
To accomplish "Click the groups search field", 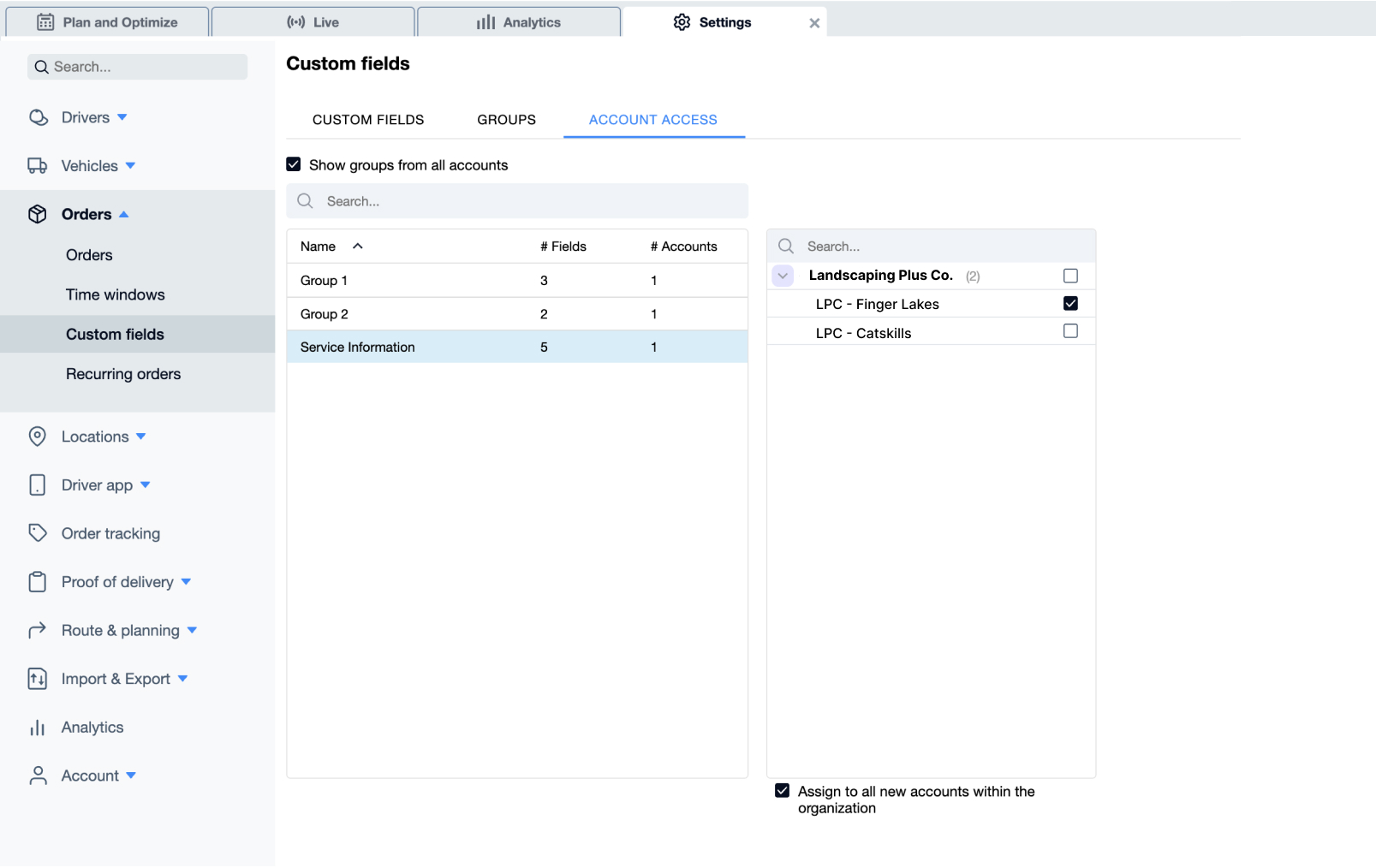I will [x=517, y=201].
